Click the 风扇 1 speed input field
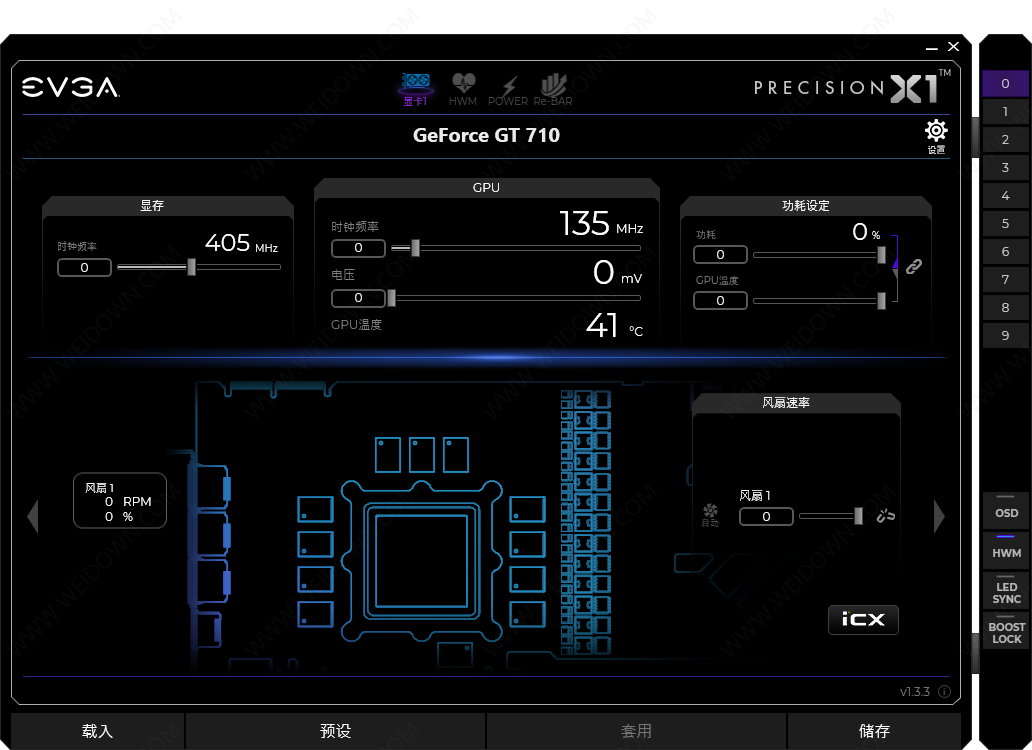 pyautogui.click(x=766, y=516)
